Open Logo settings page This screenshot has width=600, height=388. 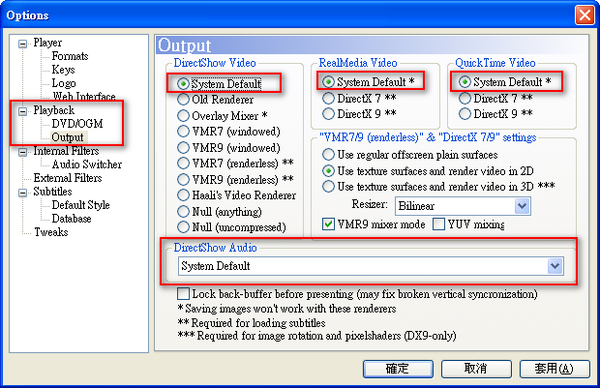(64, 83)
